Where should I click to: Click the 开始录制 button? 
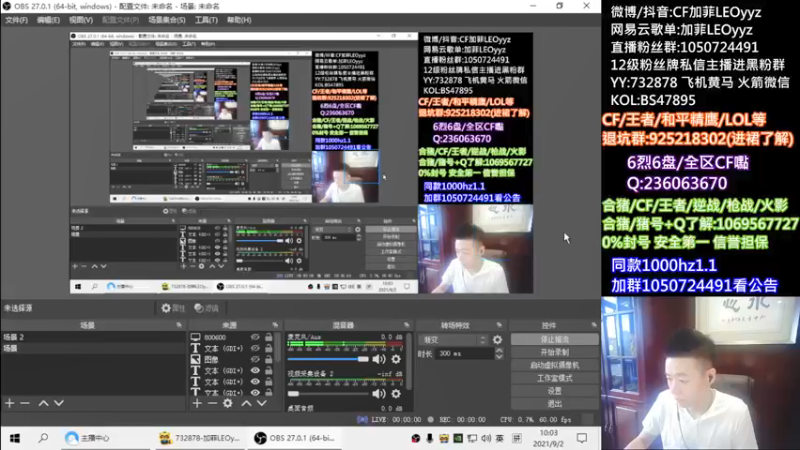tap(555, 352)
